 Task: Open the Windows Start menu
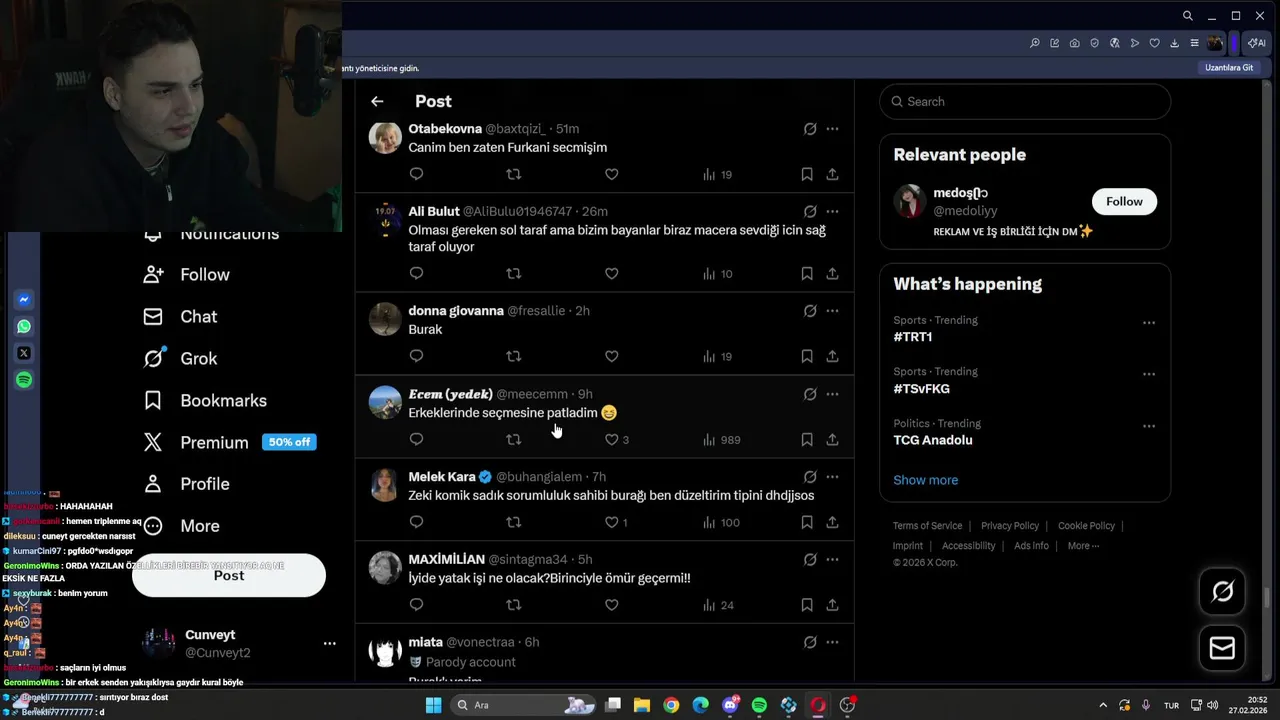point(433,705)
